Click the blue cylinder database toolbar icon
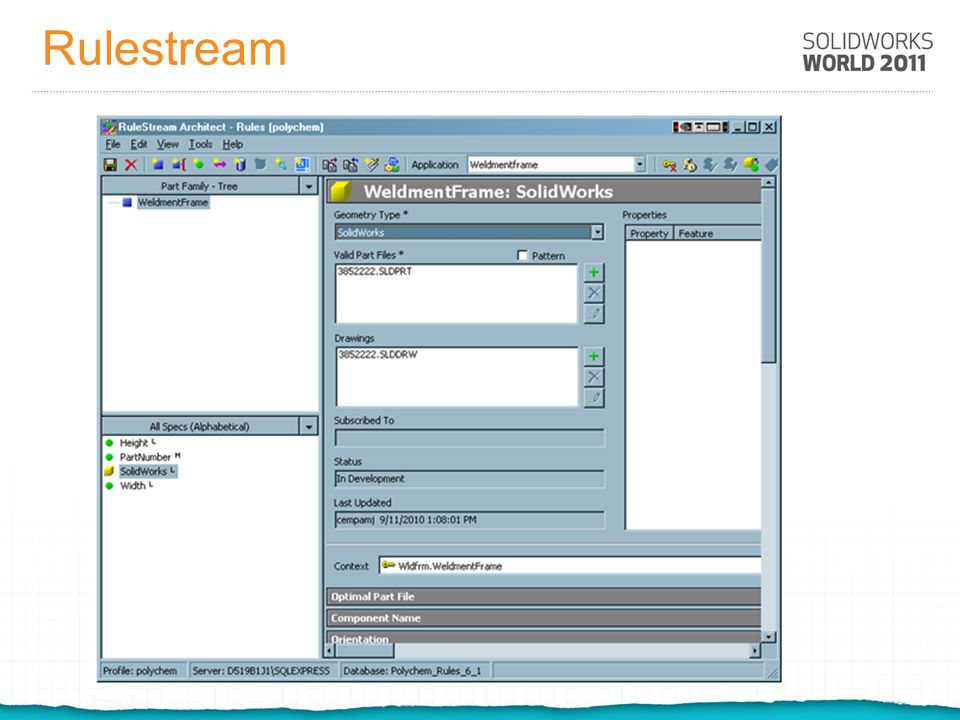The height and width of the screenshot is (720, 960). (240, 165)
